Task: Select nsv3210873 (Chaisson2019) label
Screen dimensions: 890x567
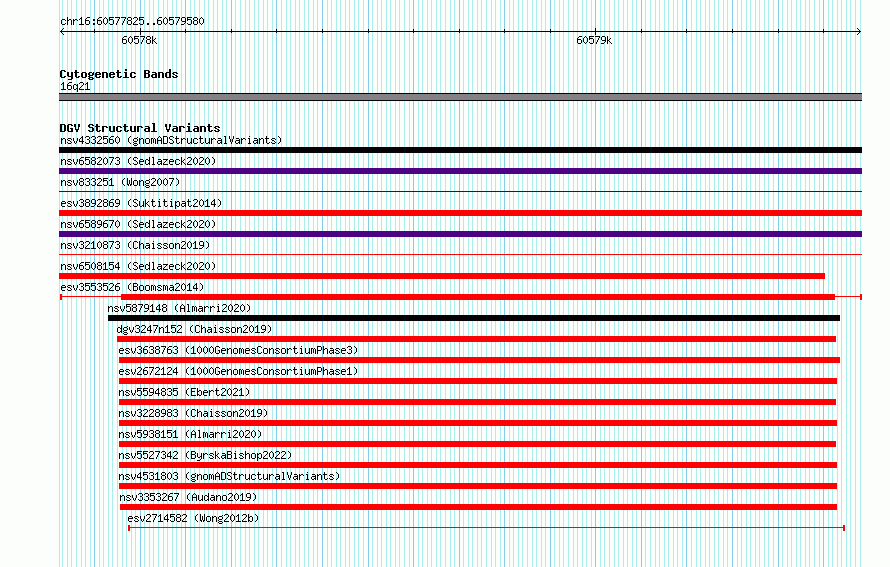Action: (135, 245)
